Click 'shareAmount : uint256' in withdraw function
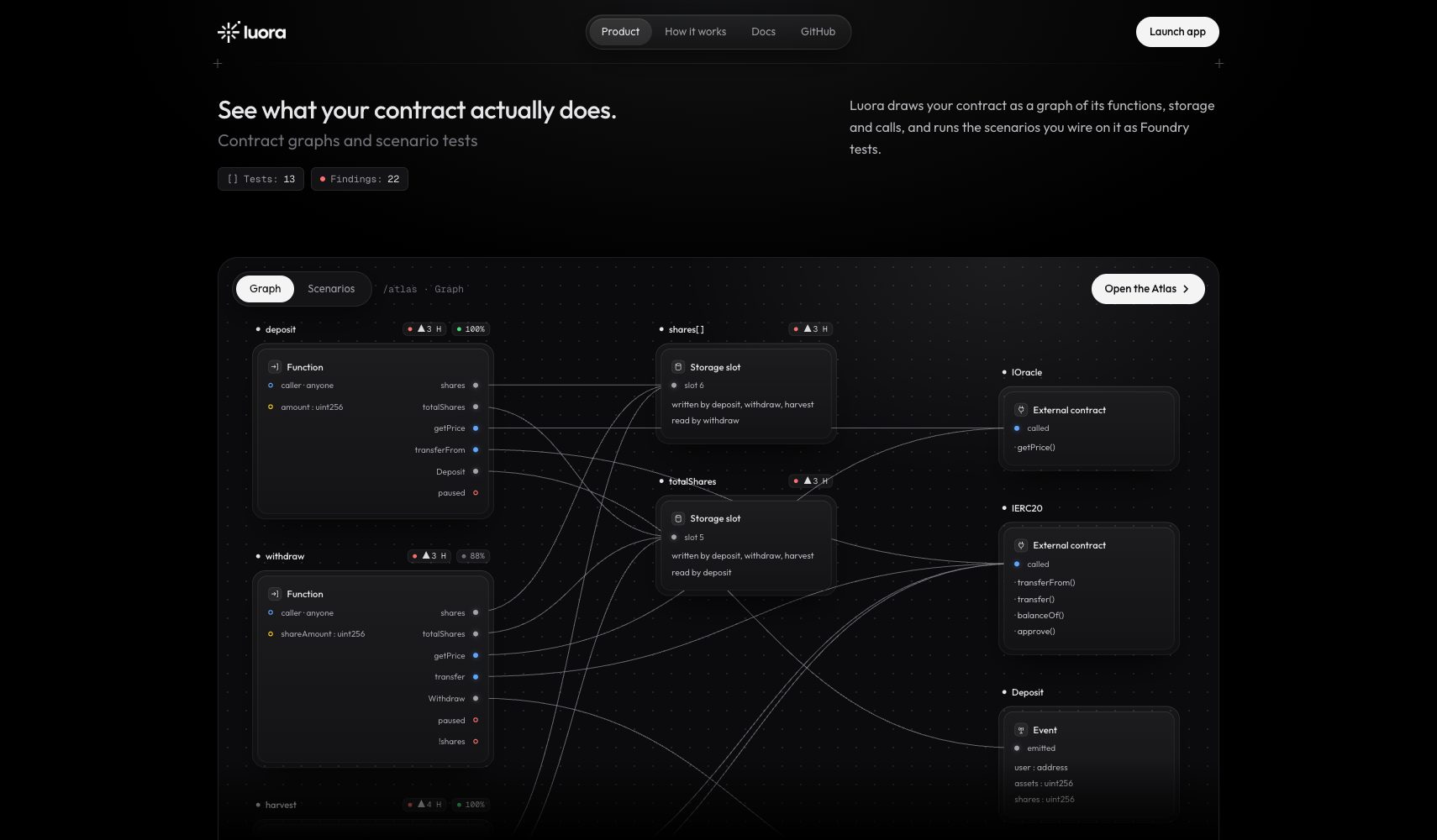Screen dimensions: 1437x840 click(x=323, y=634)
